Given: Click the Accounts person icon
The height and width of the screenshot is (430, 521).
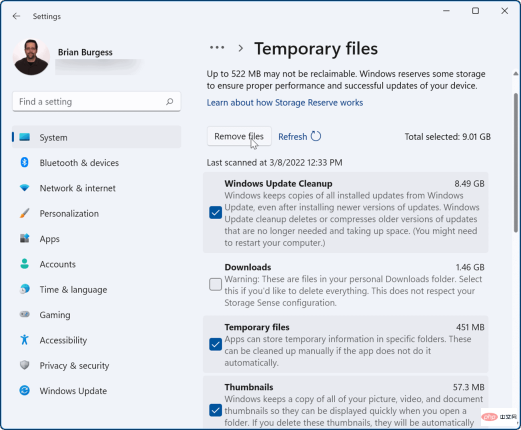Looking at the screenshot, I should [24, 264].
